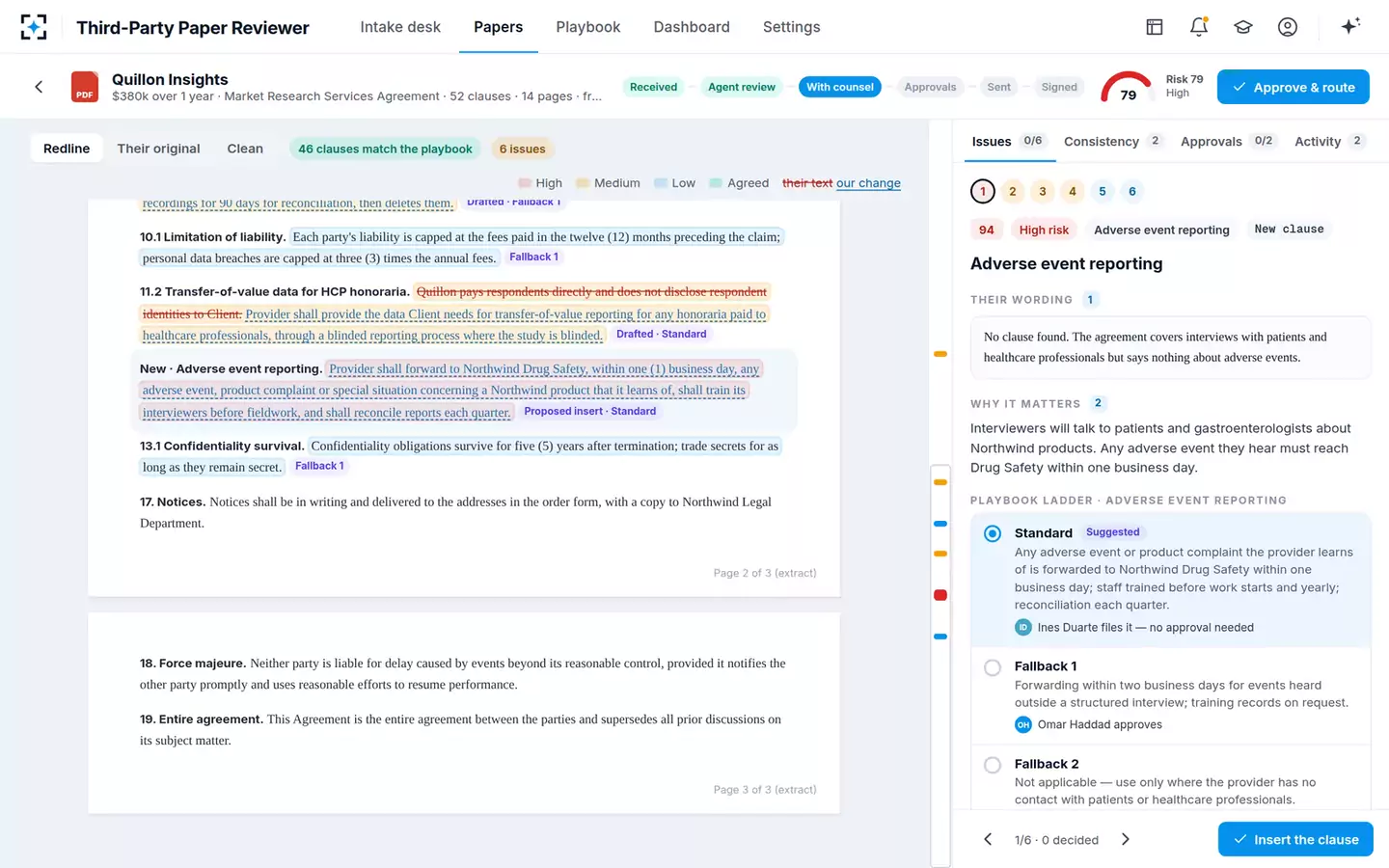Open Settings in top navigation
Screen dimensions: 1389x868
791,27
